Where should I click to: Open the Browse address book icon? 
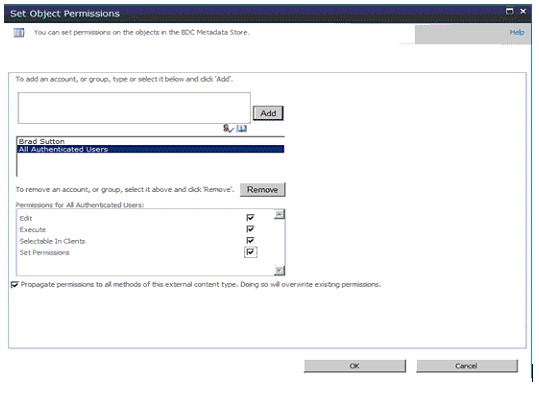click(x=242, y=129)
